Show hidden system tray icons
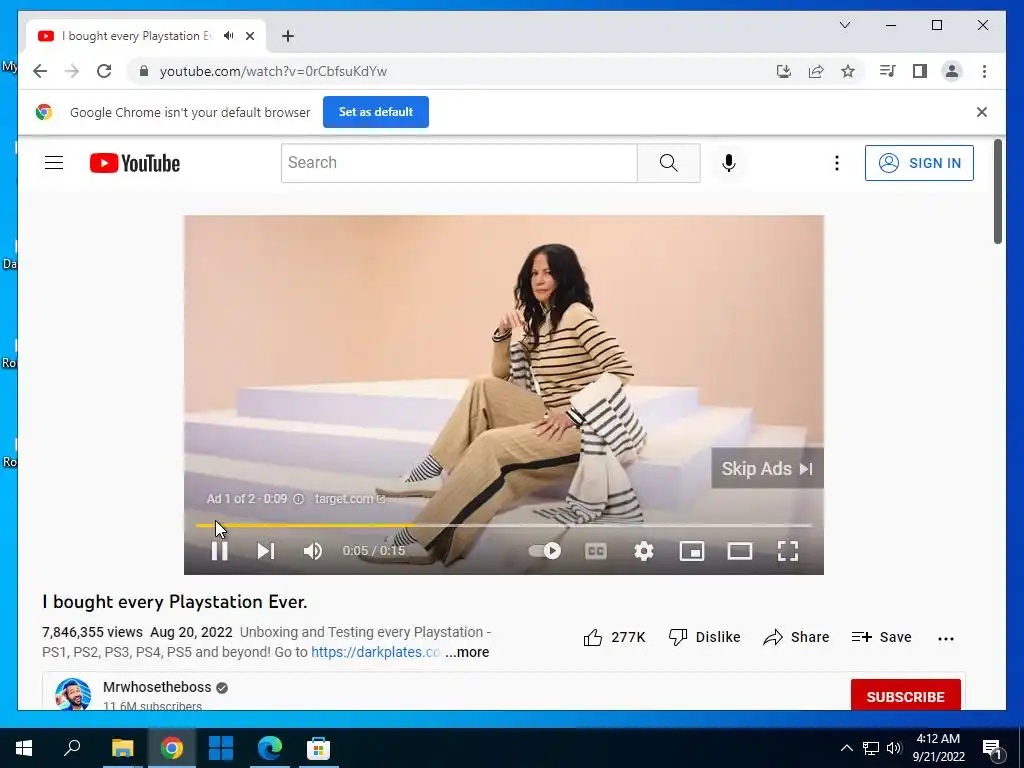Viewport: 1024px width, 768px height. point(846,748)
